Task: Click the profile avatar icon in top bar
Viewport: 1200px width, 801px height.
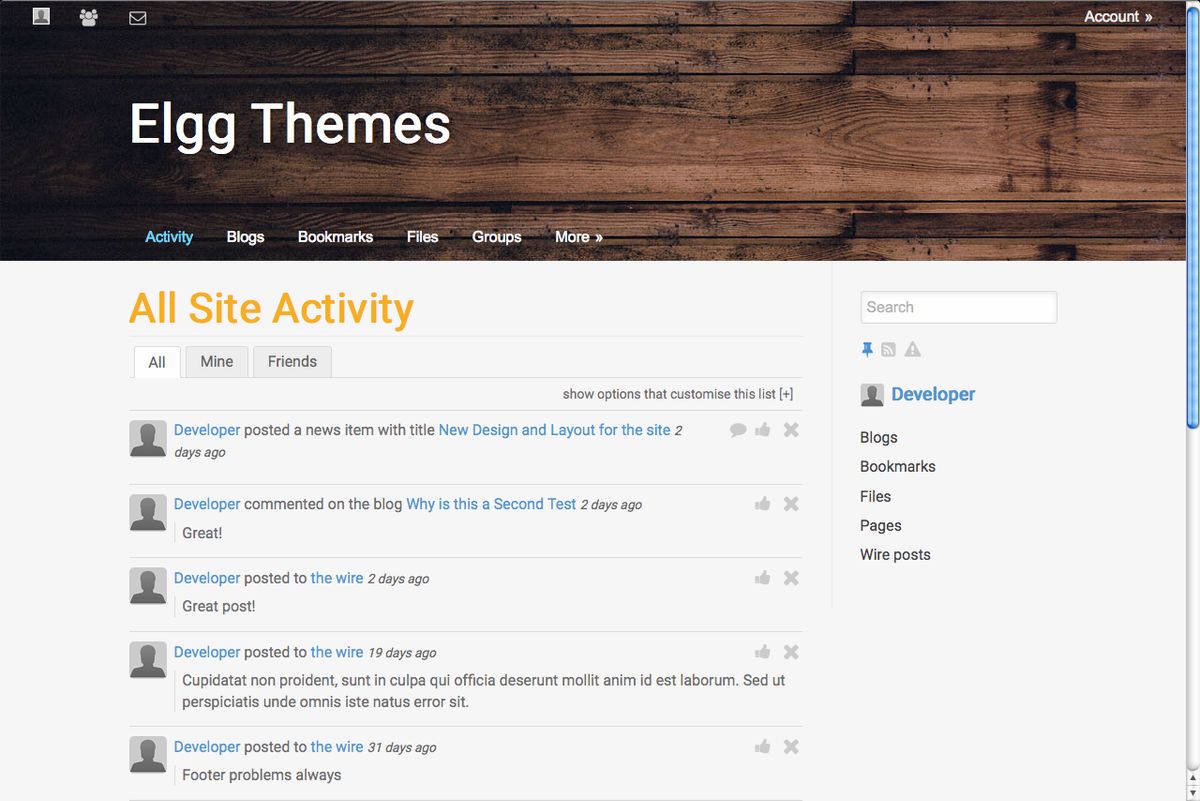Action: coord(41,16)
